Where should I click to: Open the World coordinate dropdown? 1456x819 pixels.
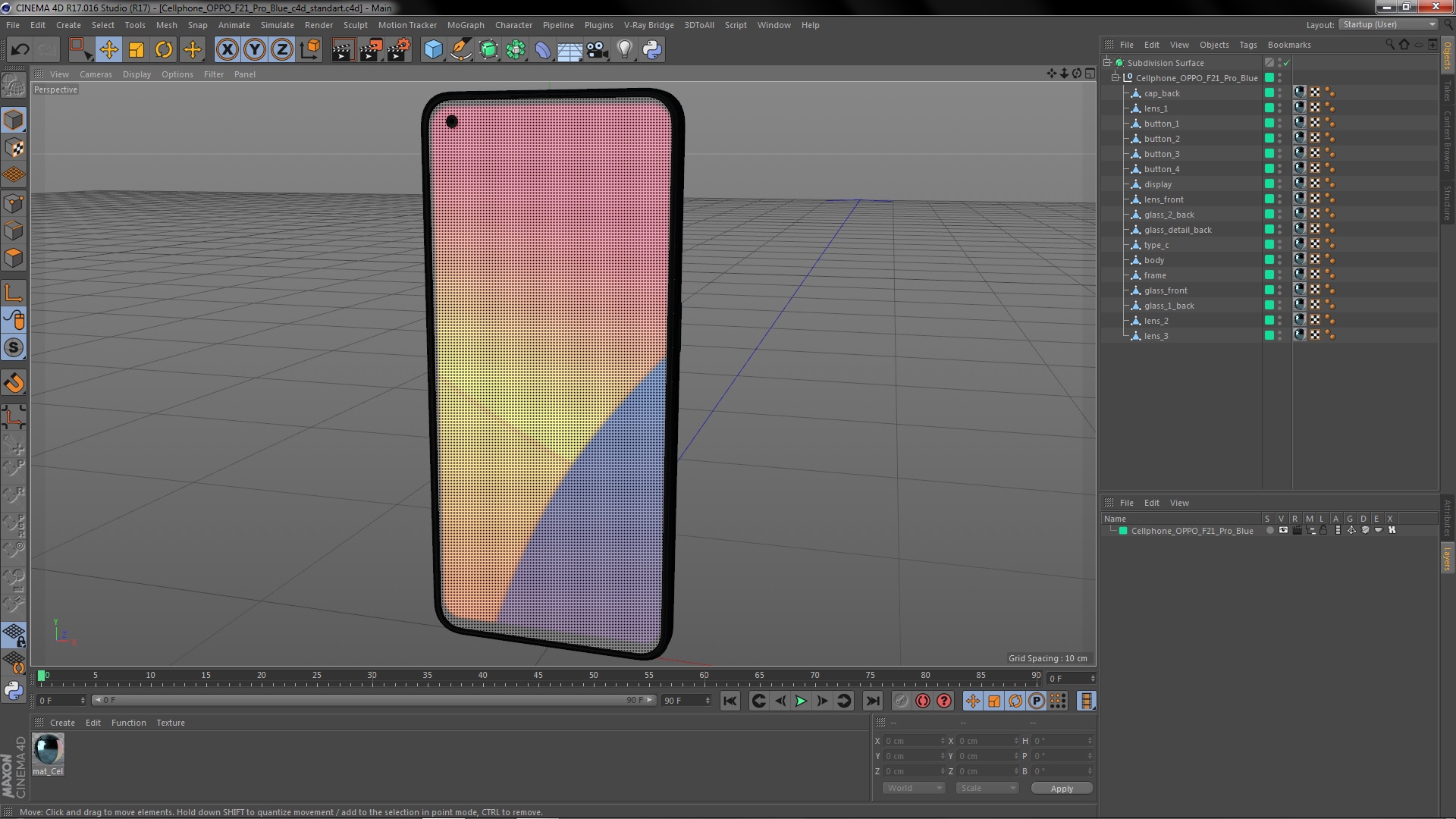point(914,788)
